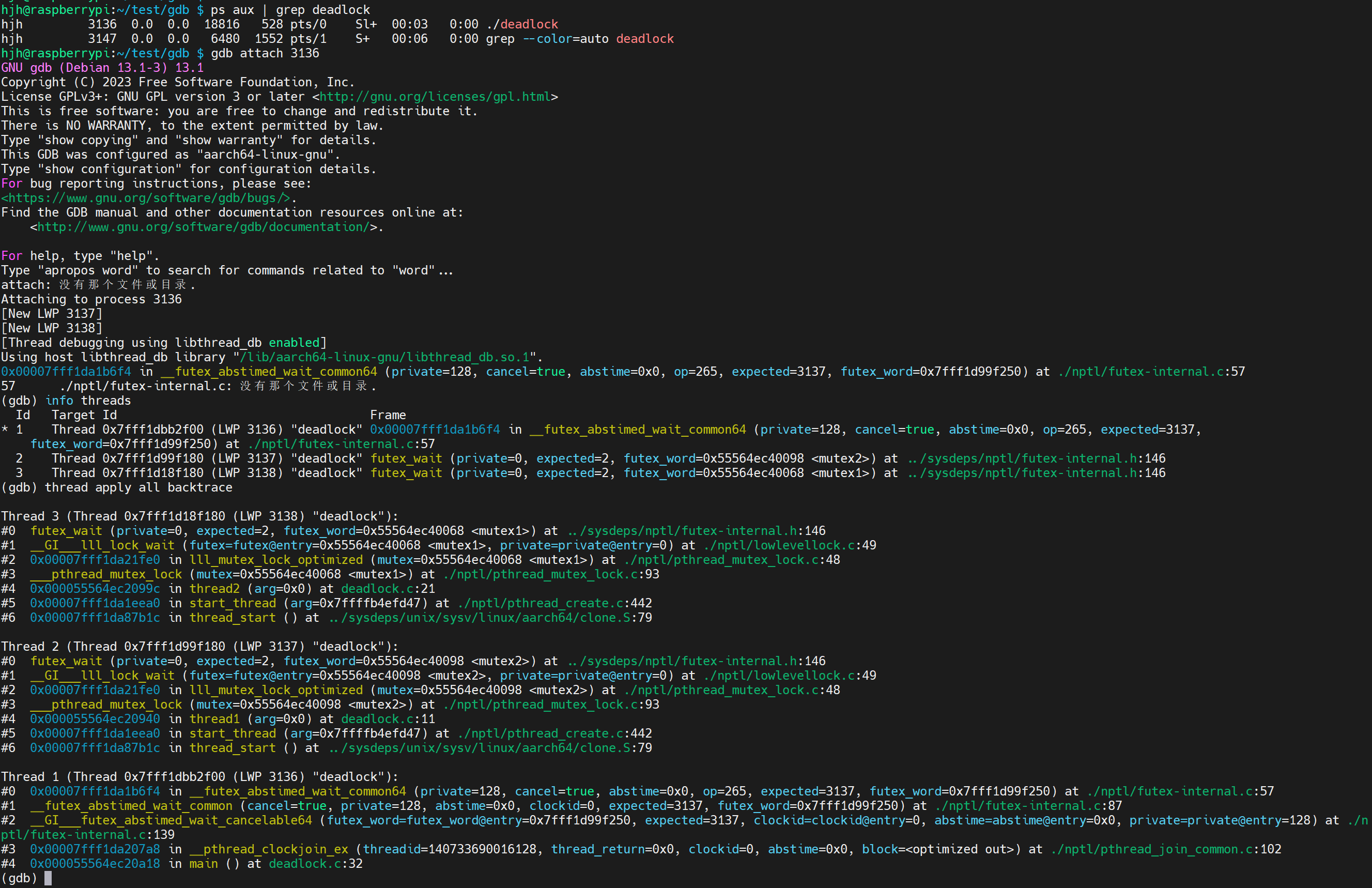Click the 'Thread 1 (Thread 0x7fff1dbb2f00' backtrace header
This screenshot has width=1372, height=888.
tap(200, 777)
